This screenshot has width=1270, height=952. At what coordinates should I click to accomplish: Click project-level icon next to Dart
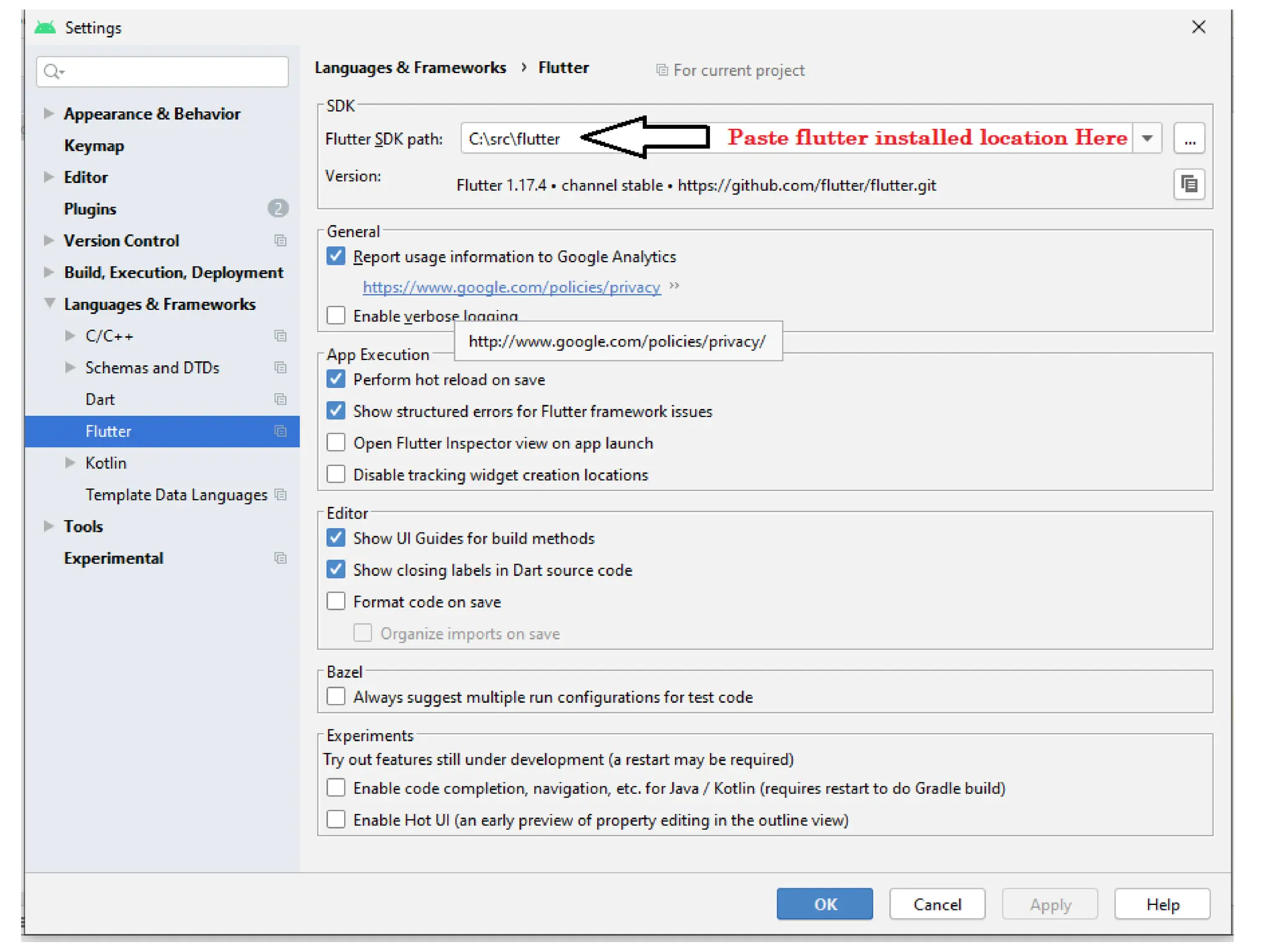[280, 399]
